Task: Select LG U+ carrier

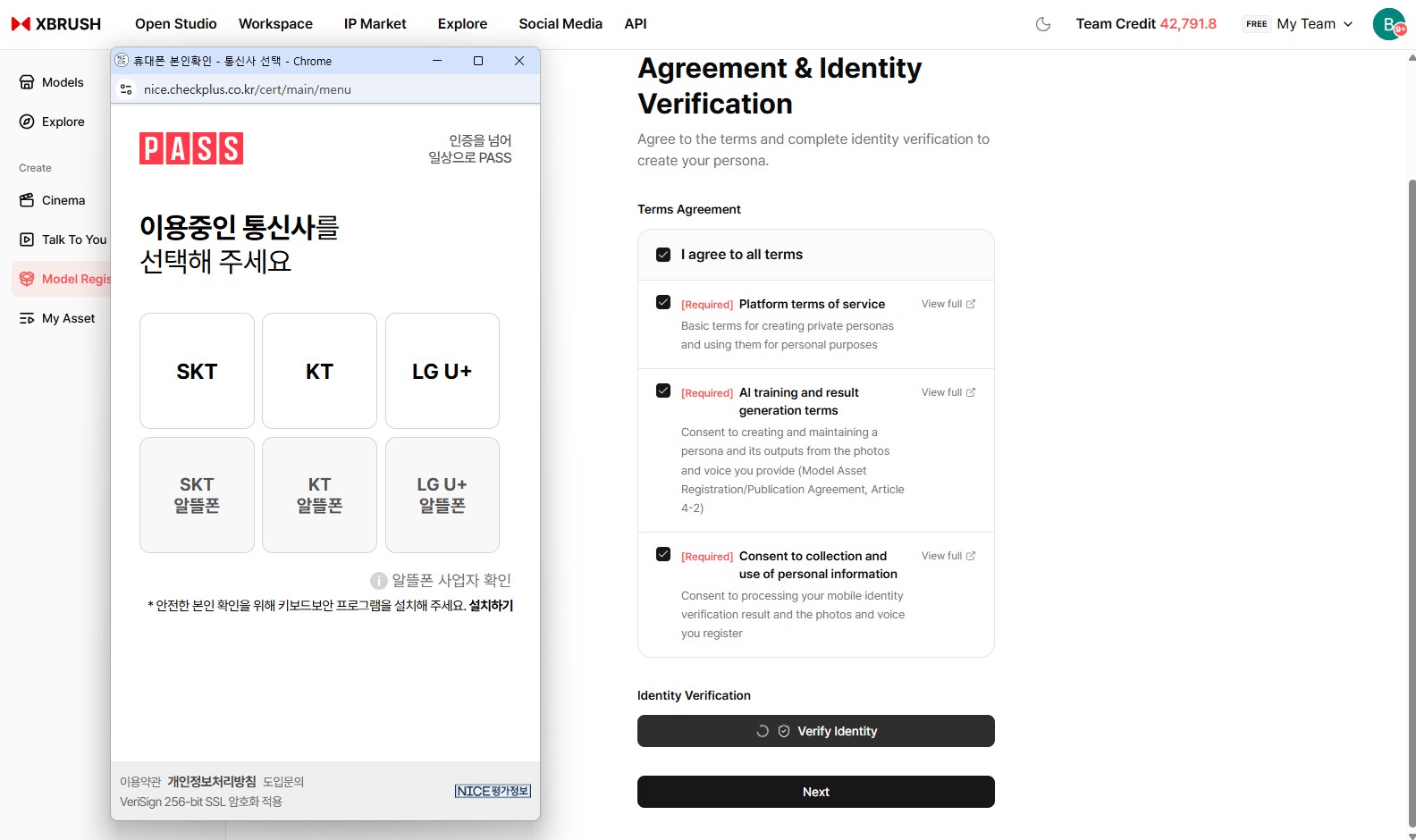Action: (442, 371)
